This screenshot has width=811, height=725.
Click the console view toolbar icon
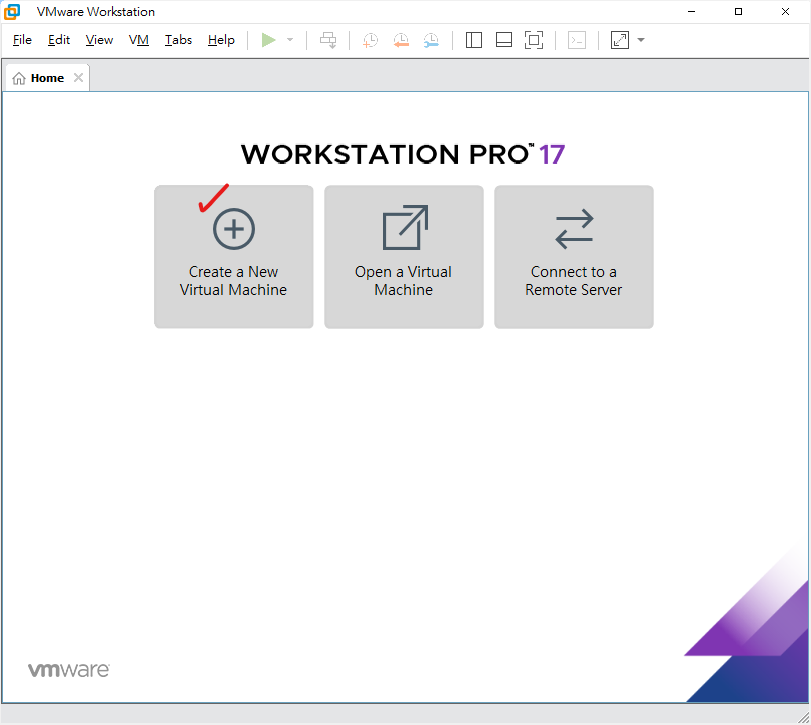577,40
